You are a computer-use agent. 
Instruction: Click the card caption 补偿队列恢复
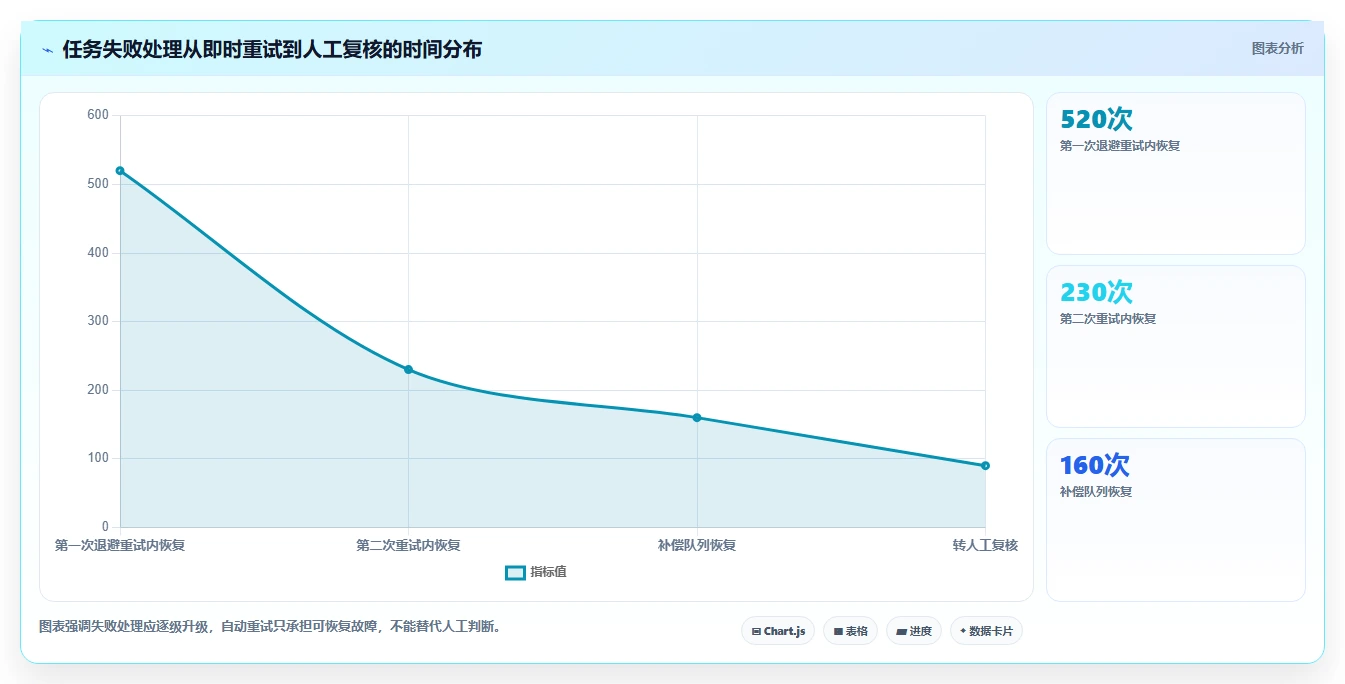(x=1096, y=492)
